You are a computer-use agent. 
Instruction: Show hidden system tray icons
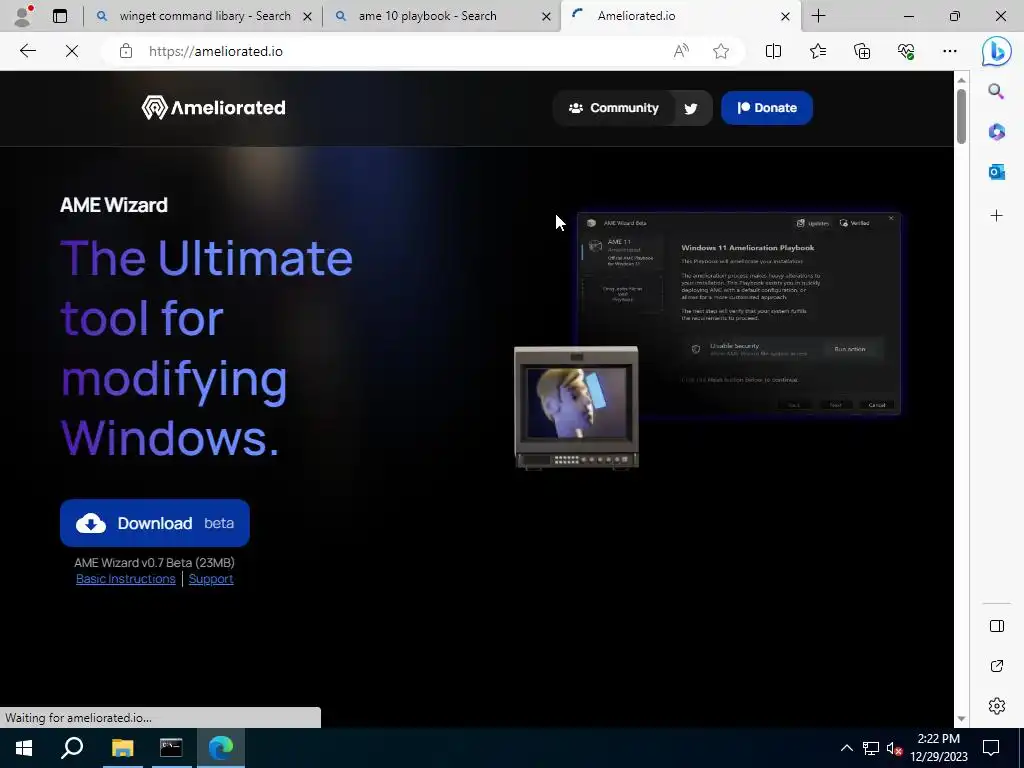(846, 748)
